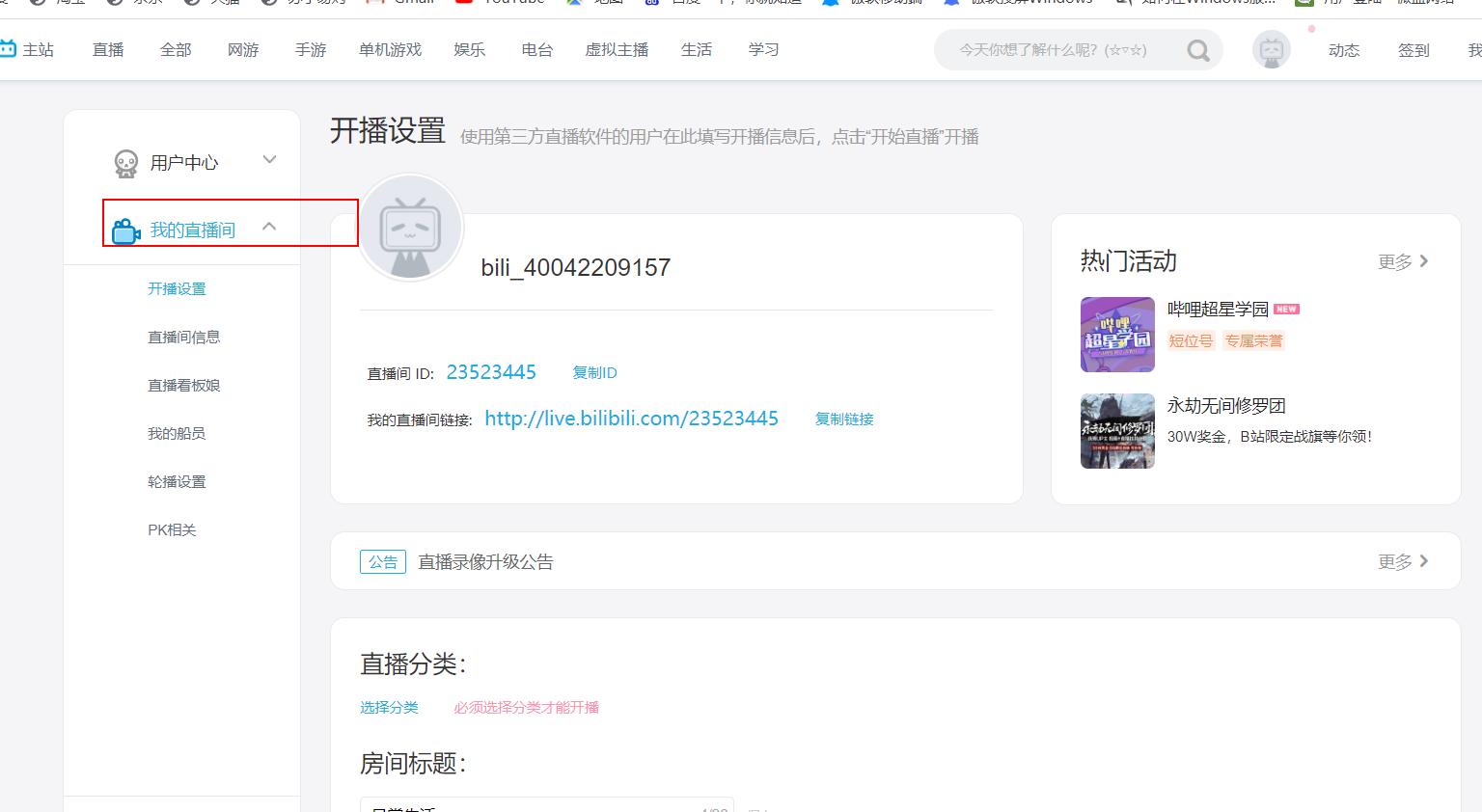
Task: Expand the 用户中心 chevron
Action: (270, 160)
